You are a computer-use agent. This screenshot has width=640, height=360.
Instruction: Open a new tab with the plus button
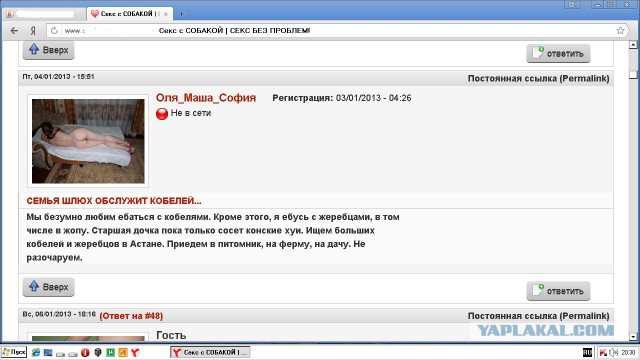click(181, 14)
